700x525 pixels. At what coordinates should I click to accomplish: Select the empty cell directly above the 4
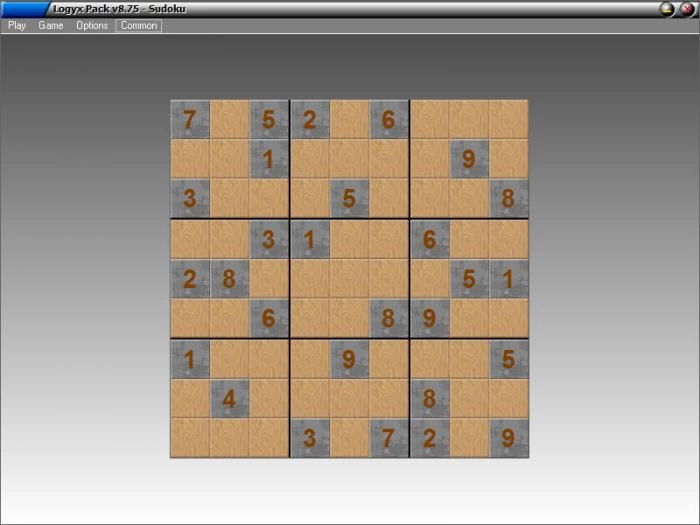point(229,359)
